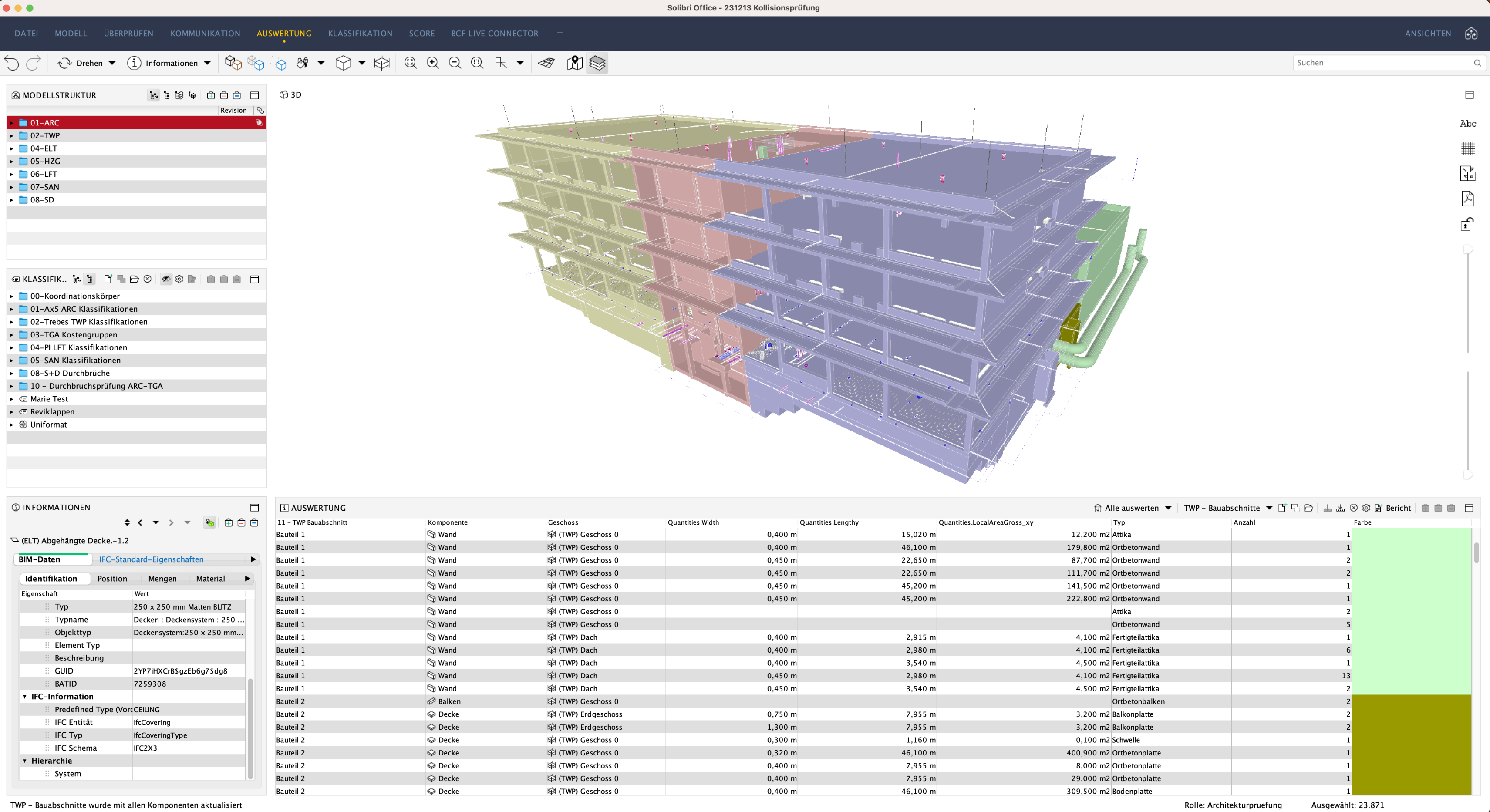Viewport: 1490px width, 812px height.
Task: Open the Drehen mode dropdown
Action: [x=112, y=63]
